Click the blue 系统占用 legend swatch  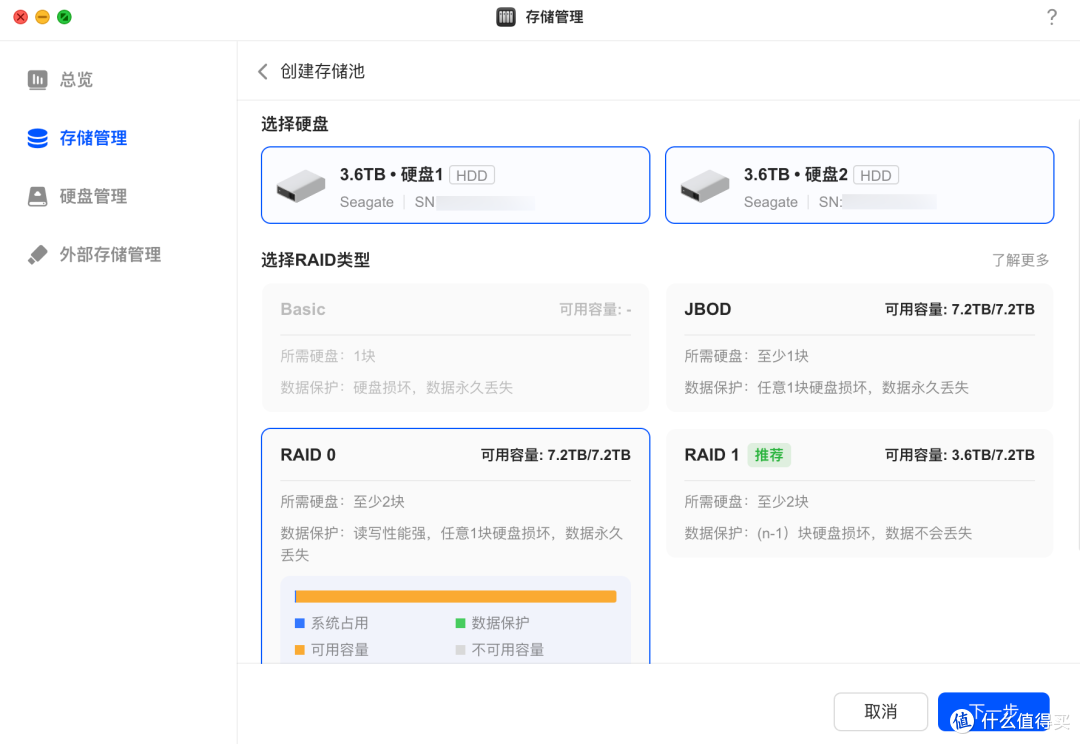pyautogui.click(x=300, y=623)
